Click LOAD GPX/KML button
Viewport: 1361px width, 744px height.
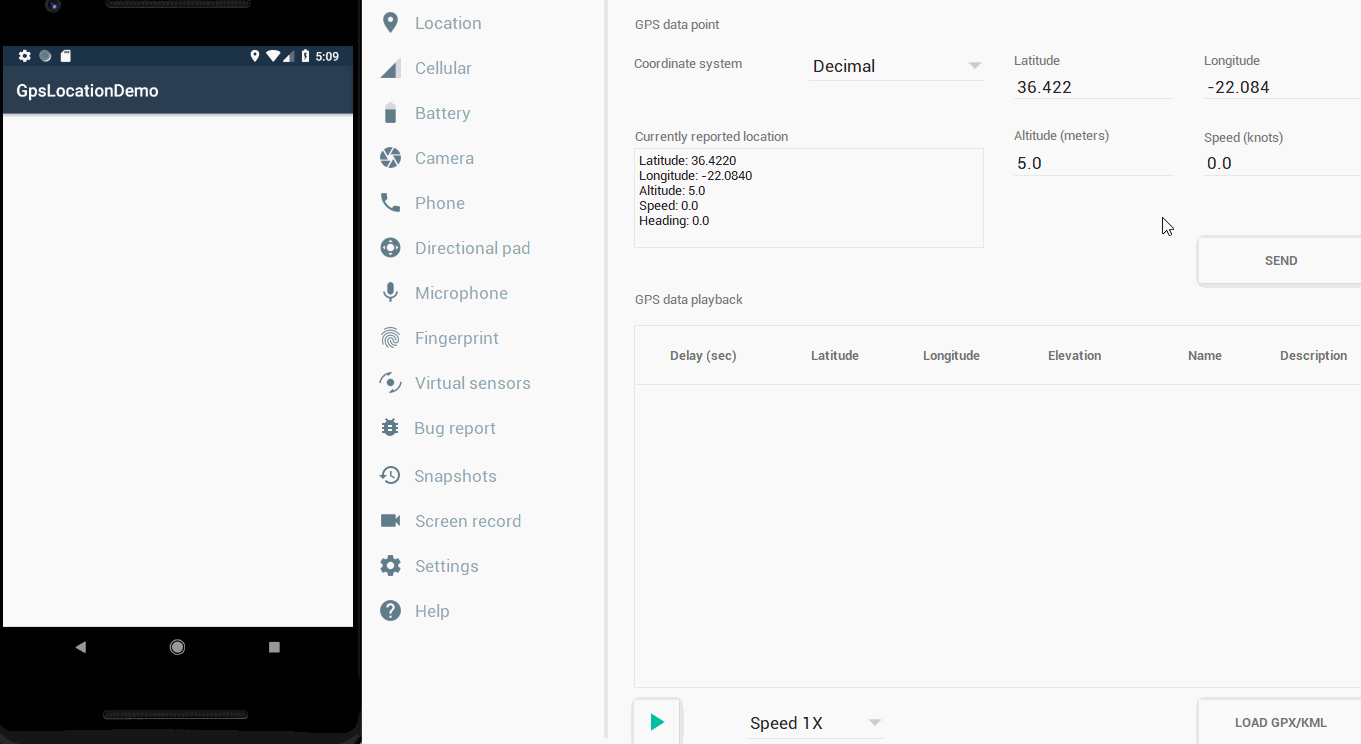[x=1282, y=721]
